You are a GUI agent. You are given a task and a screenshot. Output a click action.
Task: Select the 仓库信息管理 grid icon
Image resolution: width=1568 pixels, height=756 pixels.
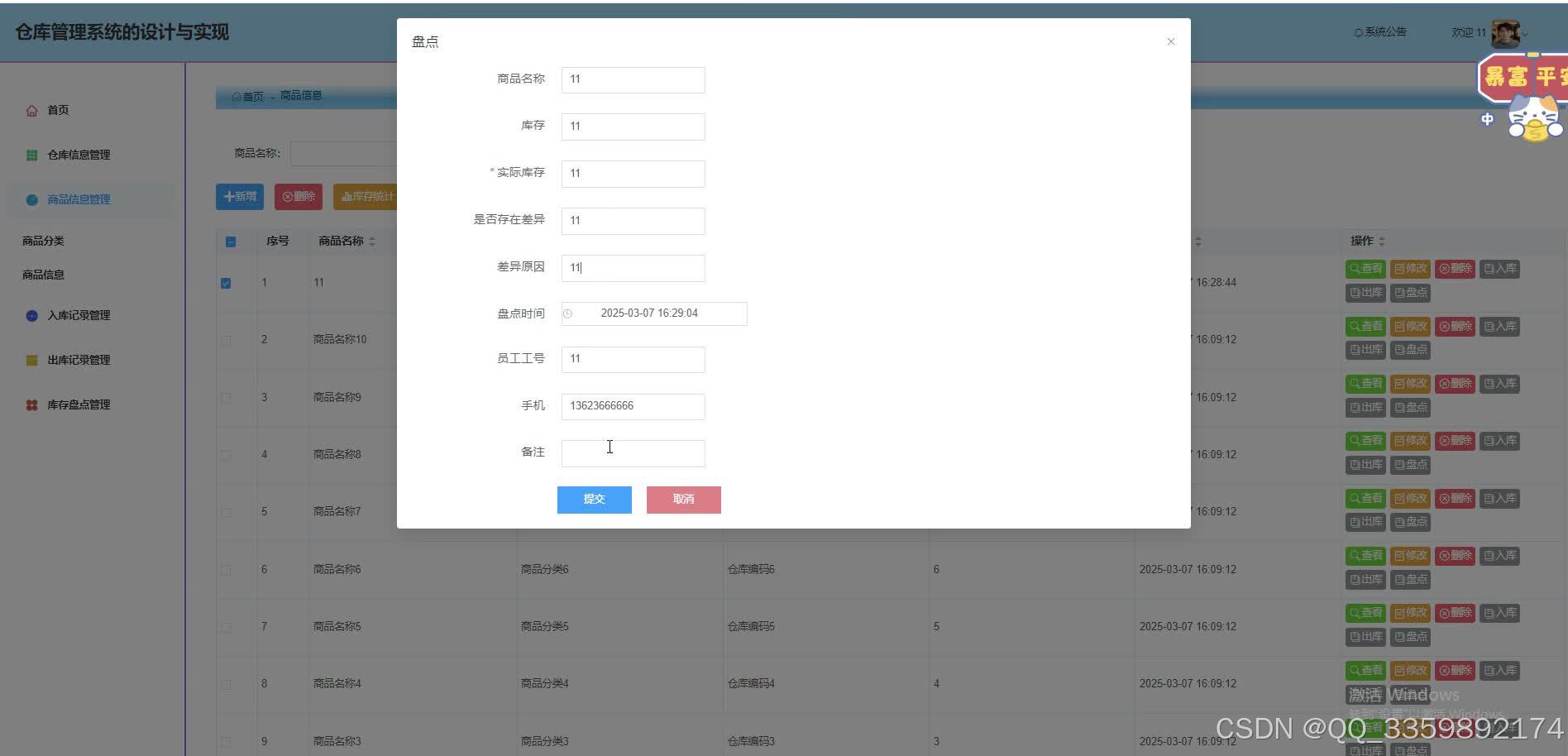click(31, 155)
